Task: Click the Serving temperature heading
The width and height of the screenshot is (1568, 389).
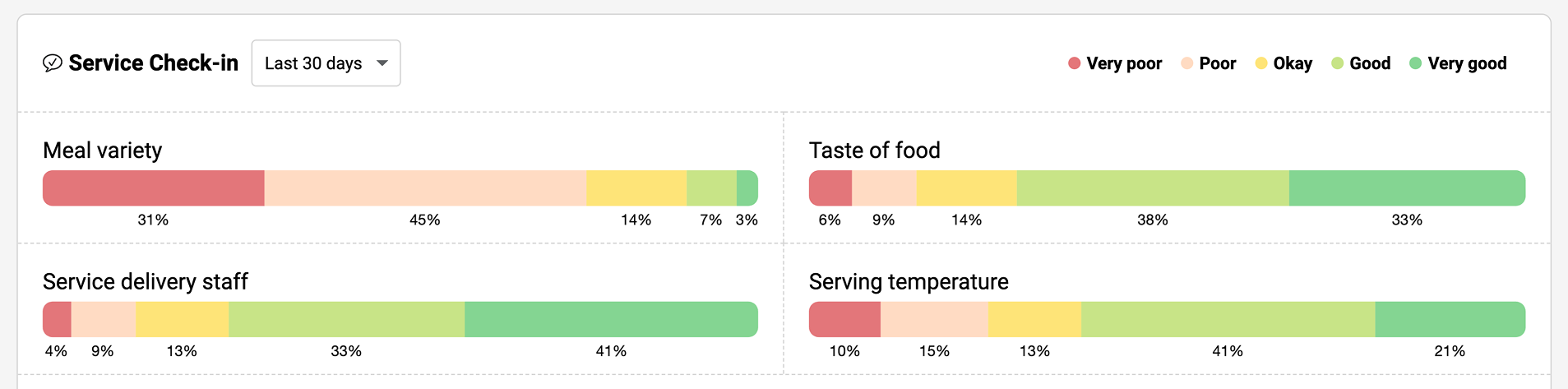Action: tap(909, 282)
